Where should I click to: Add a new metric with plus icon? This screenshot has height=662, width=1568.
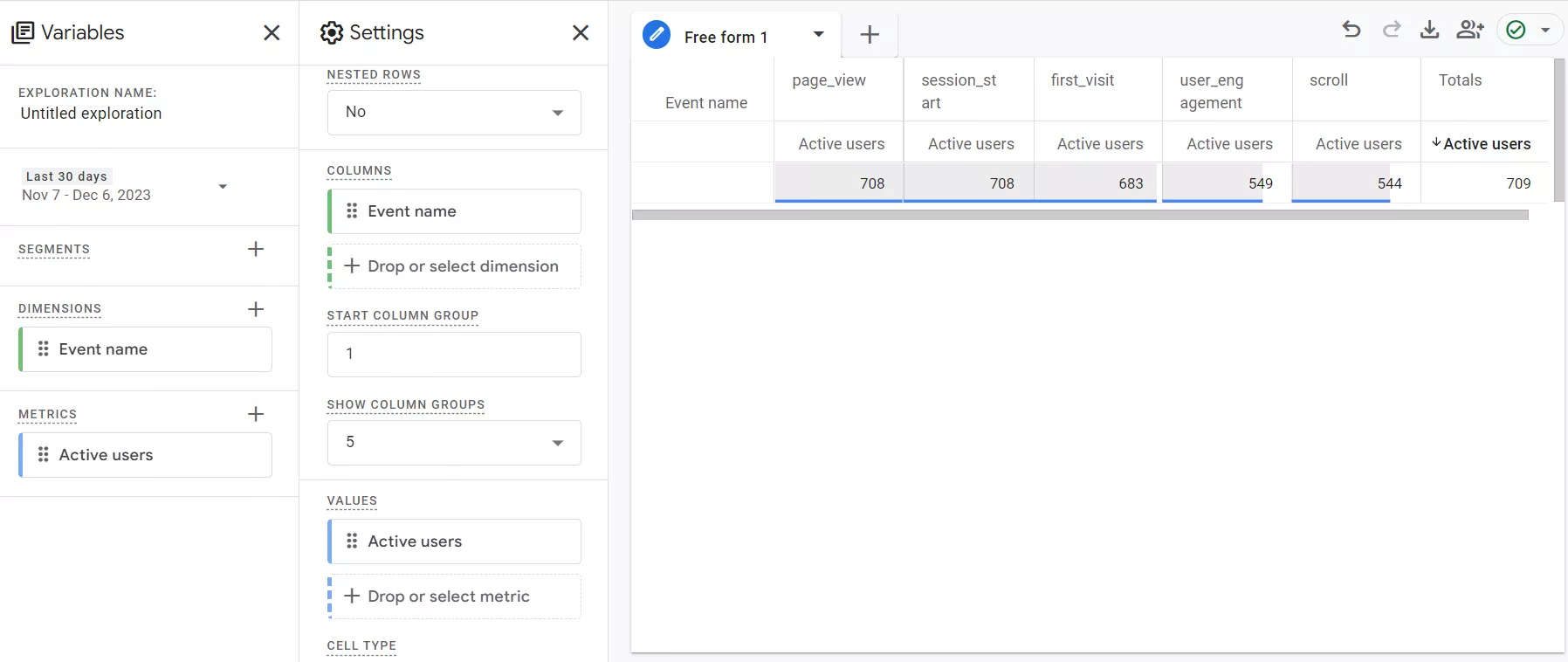click(x=256, y=414)
